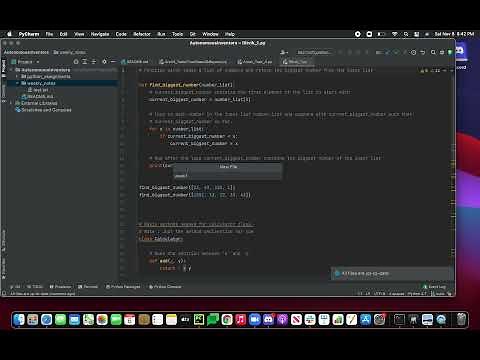The height and width of the screenshot is (360, 480).
Task: Click the project name breadcrumb
Action: (26, 52)
